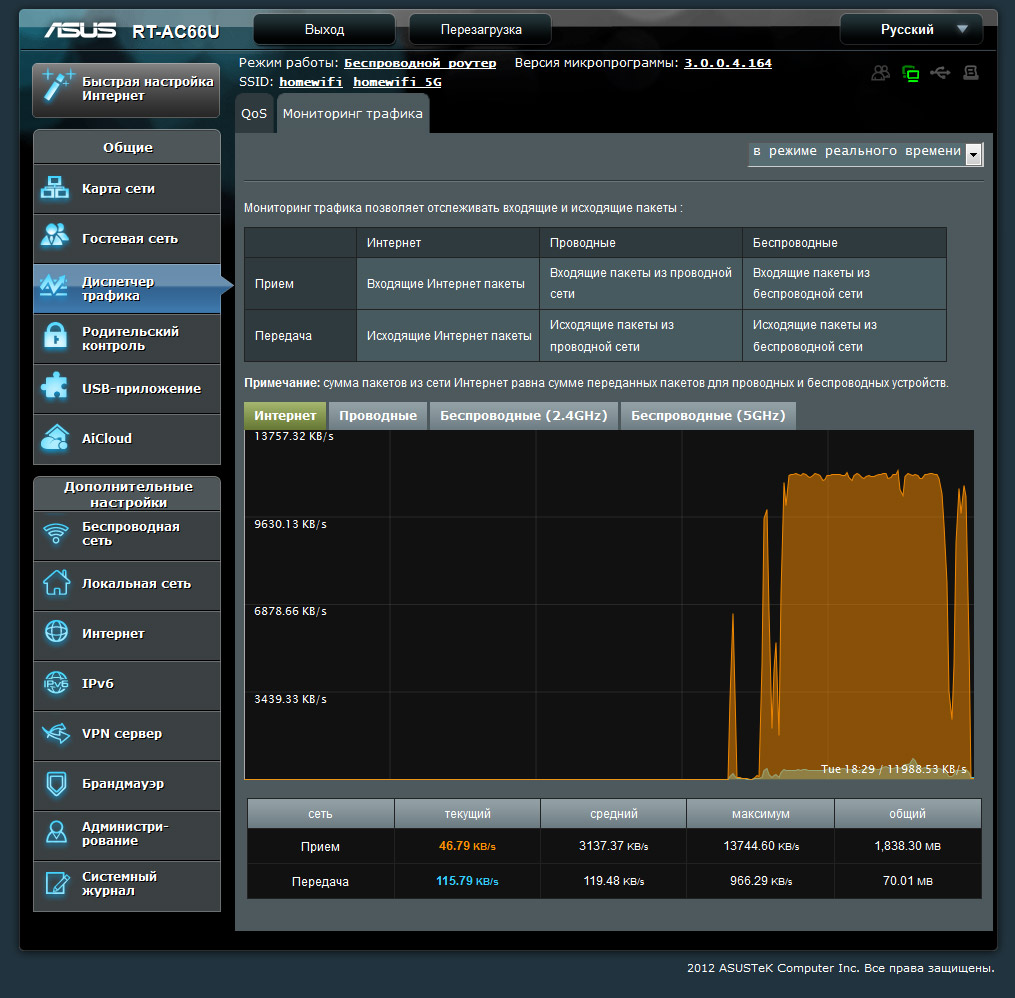1015x998 pixels.
Task: Switch graph to Беспроводные (2.4GHz) tab
Action: [524, 416]
